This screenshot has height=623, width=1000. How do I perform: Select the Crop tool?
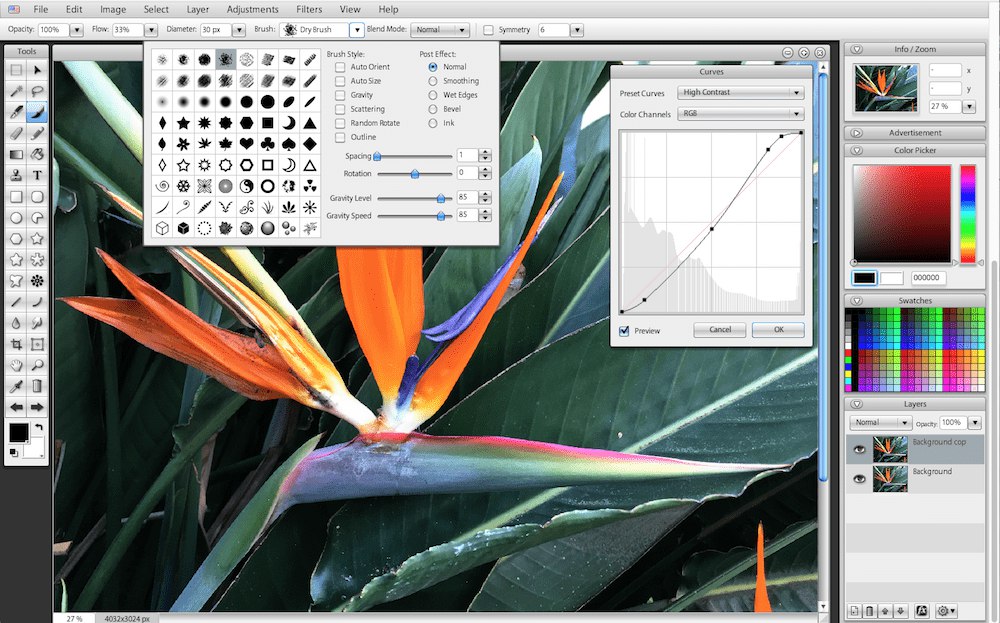[16, 344]
